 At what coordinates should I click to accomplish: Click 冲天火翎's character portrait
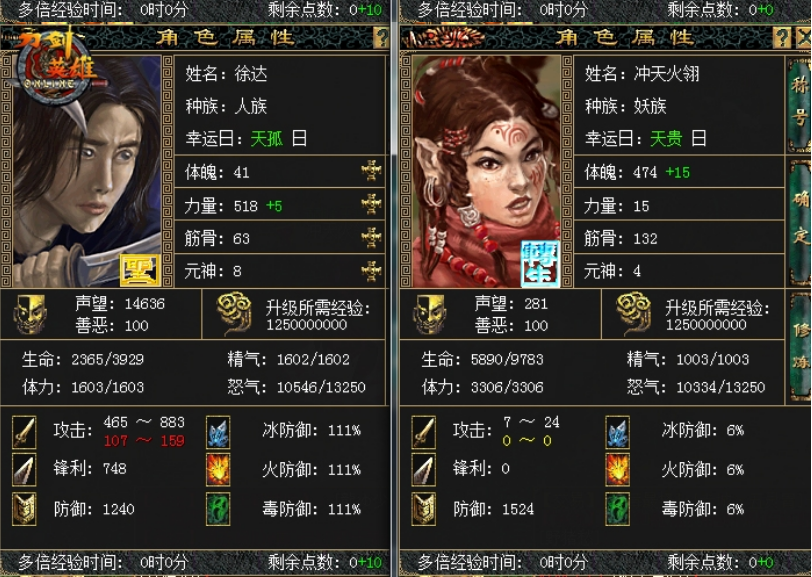[x=486, y=171]
